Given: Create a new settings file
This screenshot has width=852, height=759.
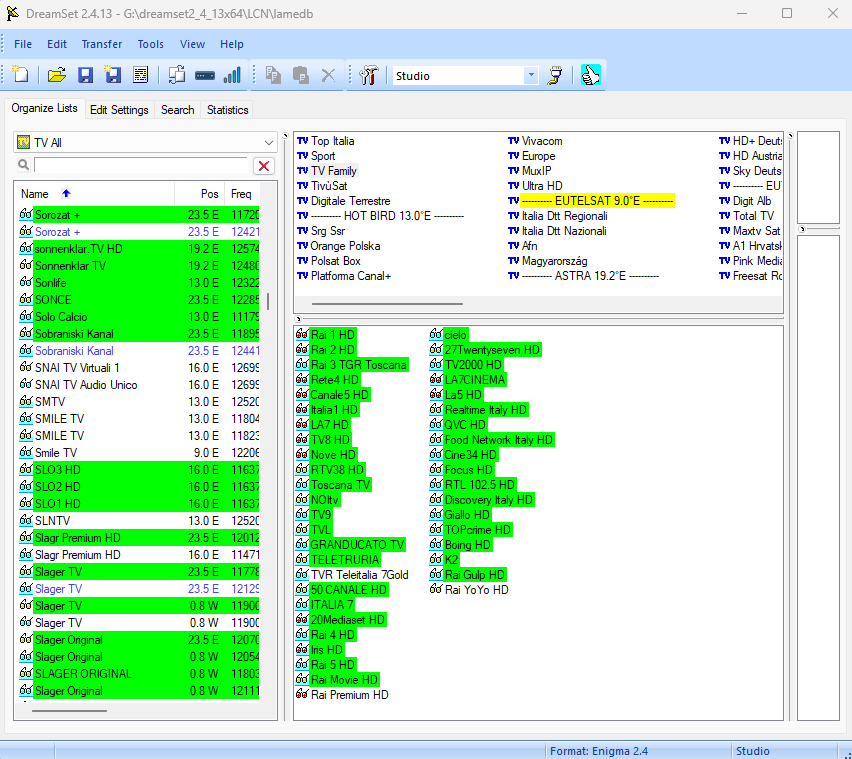Looking at the screenshot, I should click(x=21, y=75).
